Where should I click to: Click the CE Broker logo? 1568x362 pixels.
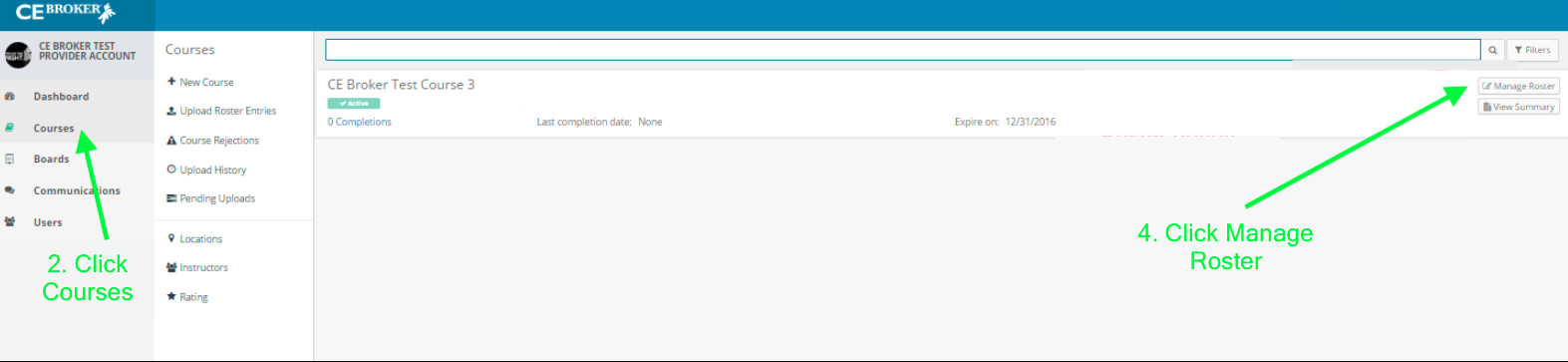pyautogui.click(x=66, y=12)
